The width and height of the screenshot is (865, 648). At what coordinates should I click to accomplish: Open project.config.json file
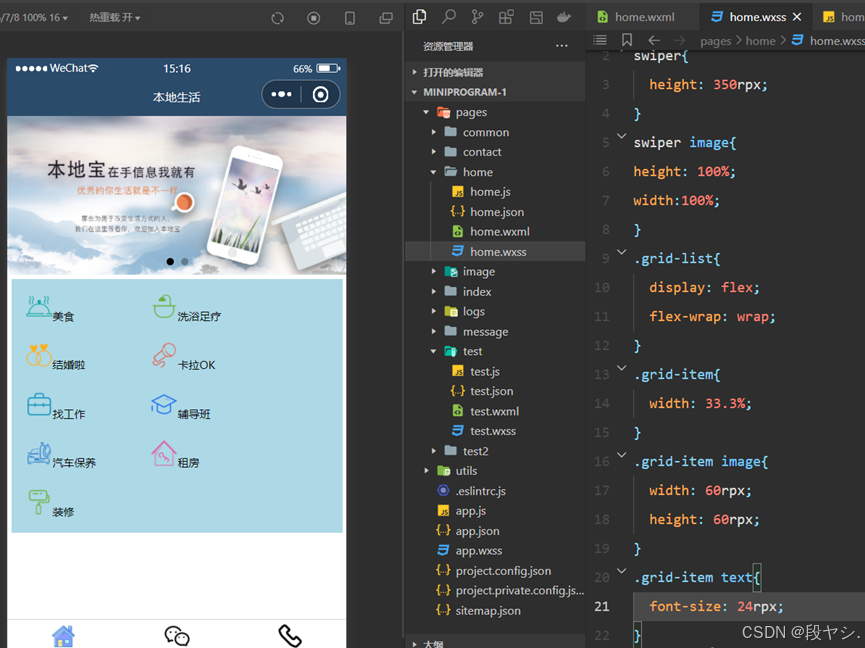tap(503, 571)
